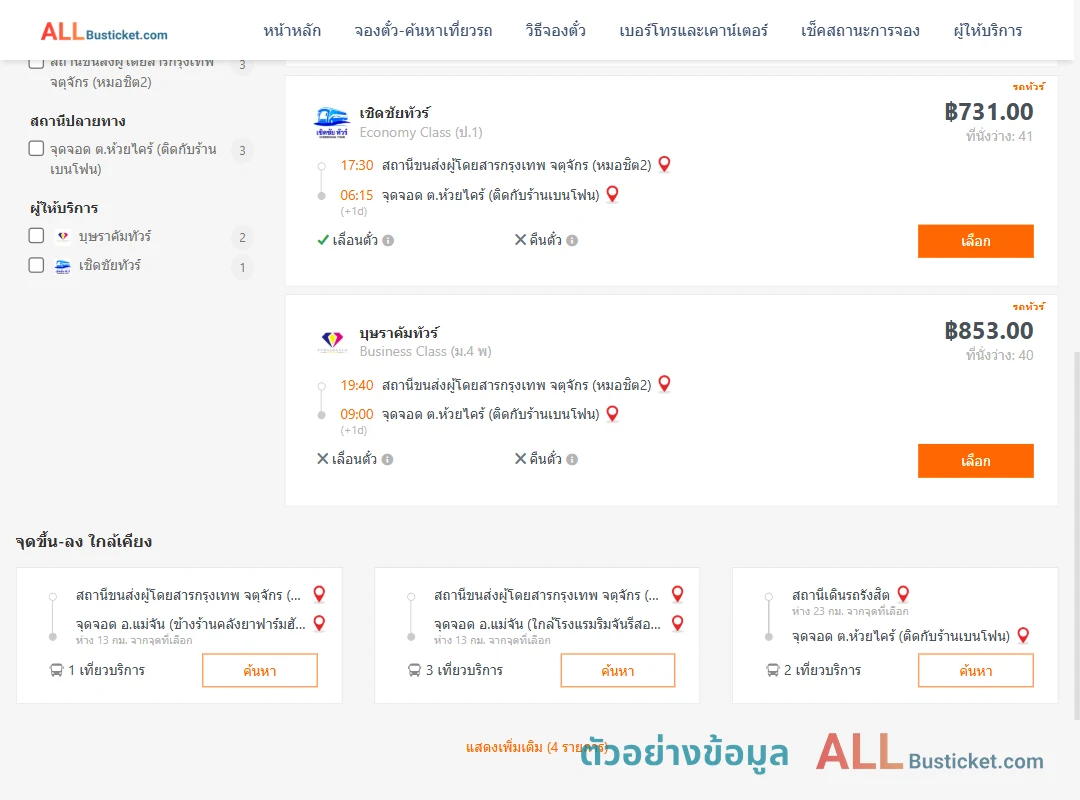Tick the หมอชิต2 origin station checkbox

click(37, 63)
